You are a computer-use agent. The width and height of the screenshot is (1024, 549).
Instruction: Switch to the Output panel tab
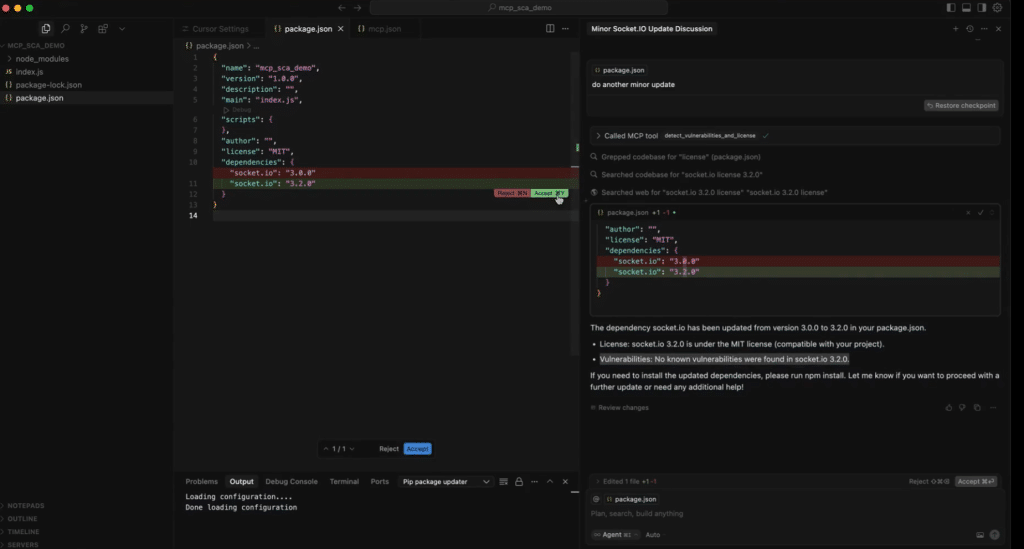click(241, 482)
